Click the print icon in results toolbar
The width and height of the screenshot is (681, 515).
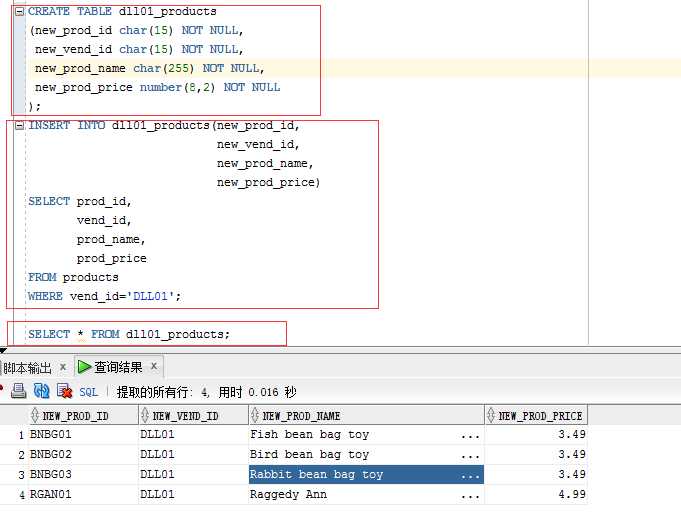click(18, 391)
